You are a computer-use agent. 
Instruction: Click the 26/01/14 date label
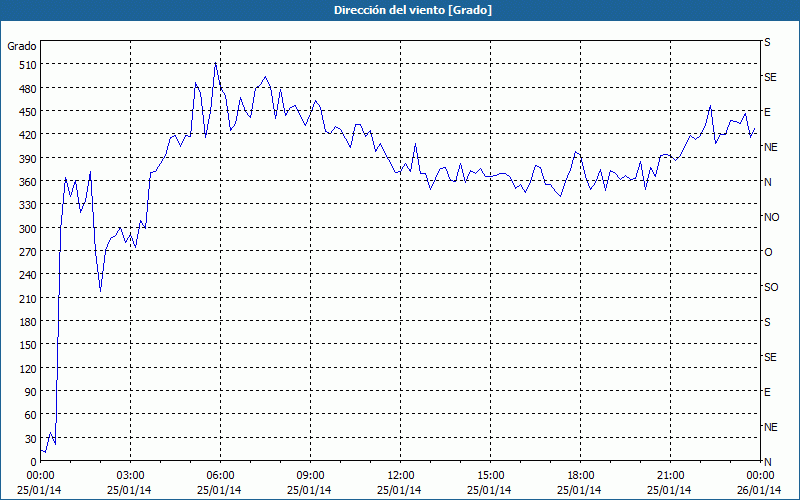click(759, 490)
